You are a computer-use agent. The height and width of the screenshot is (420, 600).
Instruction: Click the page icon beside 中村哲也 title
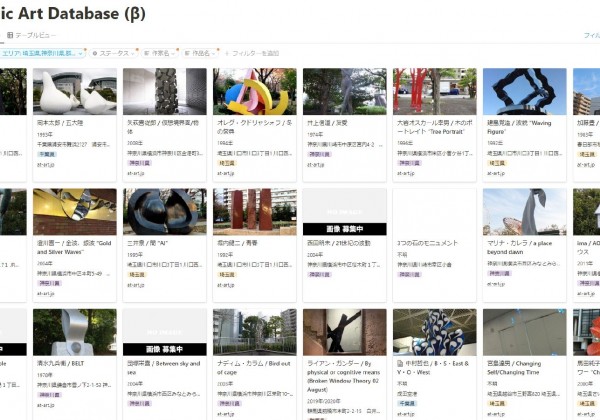pos(400,363)
